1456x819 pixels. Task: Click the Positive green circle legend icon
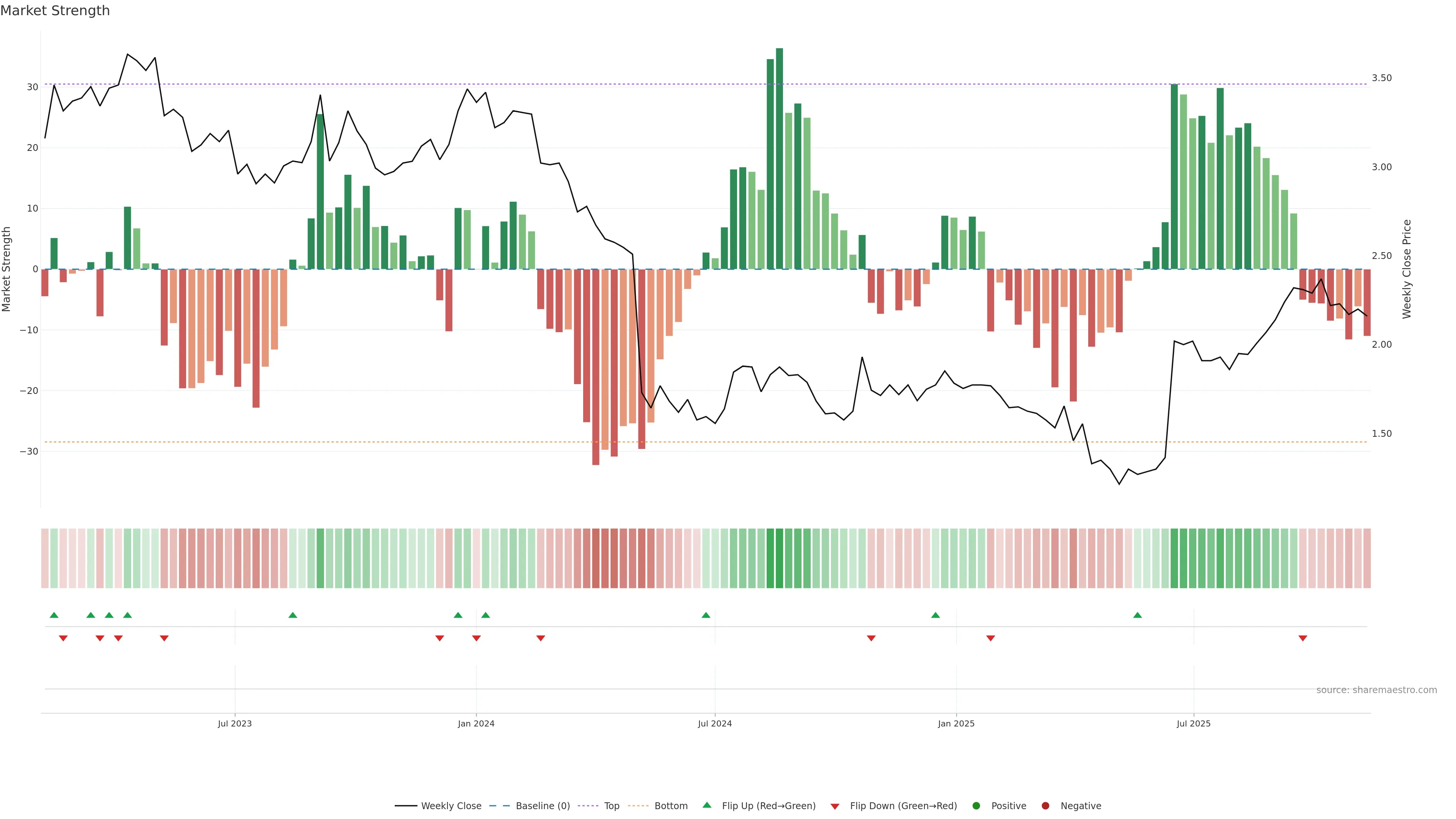(976, 806)
